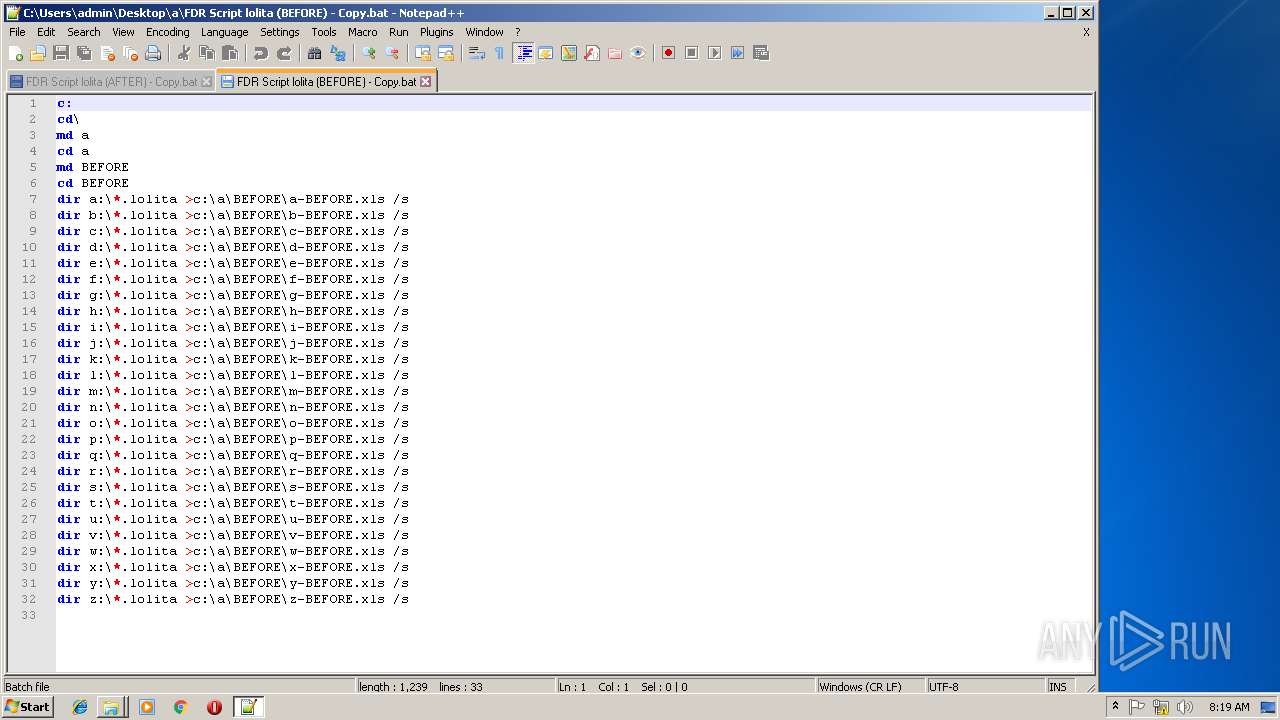1280x720 pixels.
Task: Close the (AFTER) - Copy.bat tab
Action: [x=207, y=82]
